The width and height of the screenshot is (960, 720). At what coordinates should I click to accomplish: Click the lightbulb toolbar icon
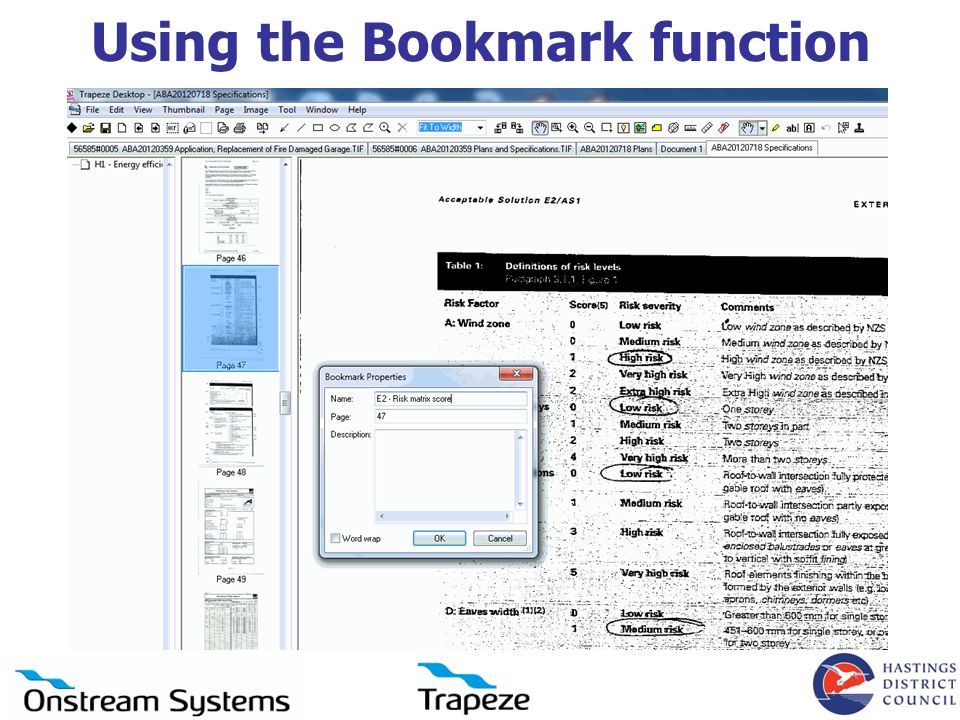pyautogui.click(x=623, y=128)
